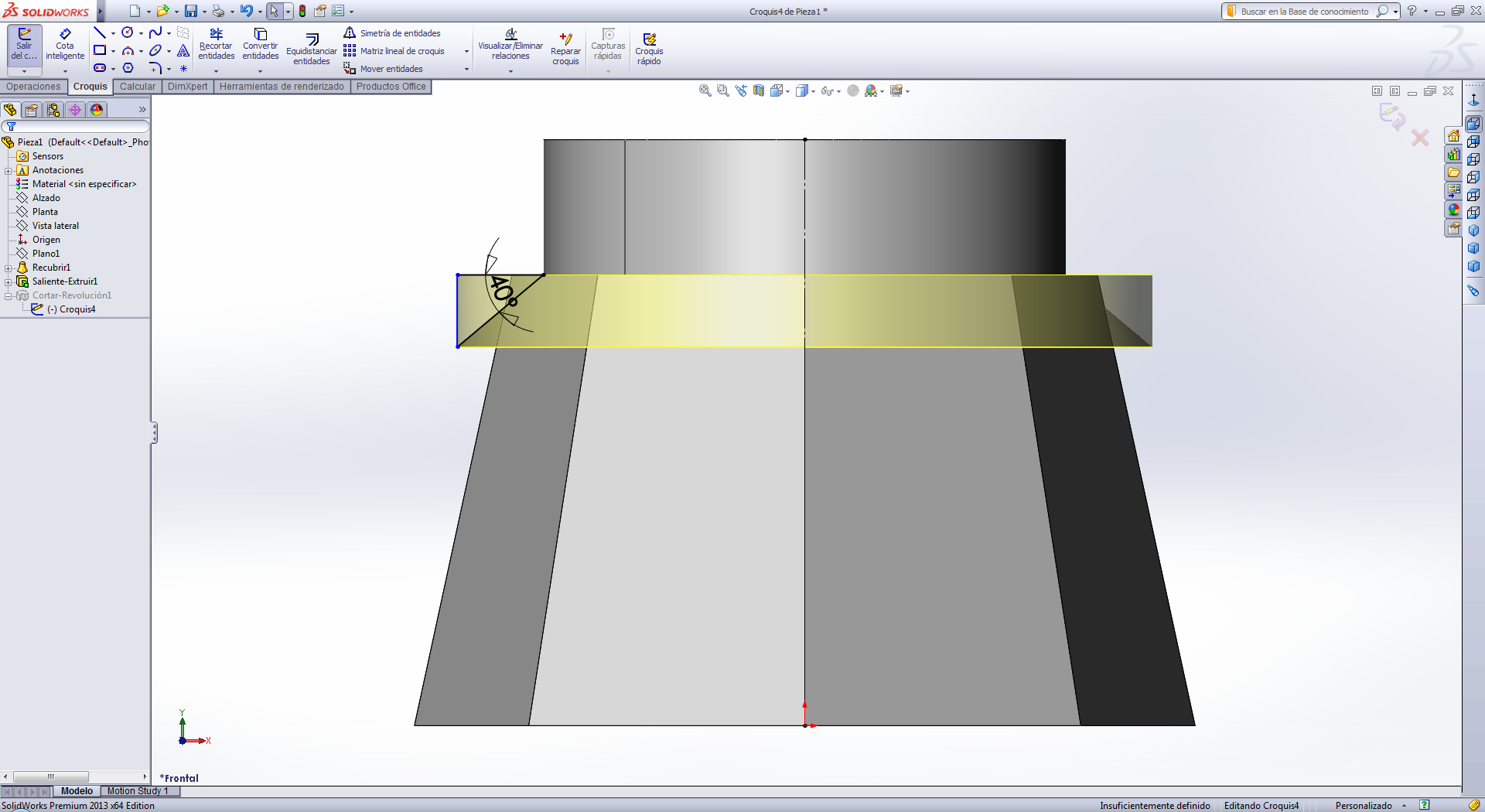The height and width of the screenshot is (812, 1485).
Task: Toggle shaded with edges display style
Action: (802, 90)
